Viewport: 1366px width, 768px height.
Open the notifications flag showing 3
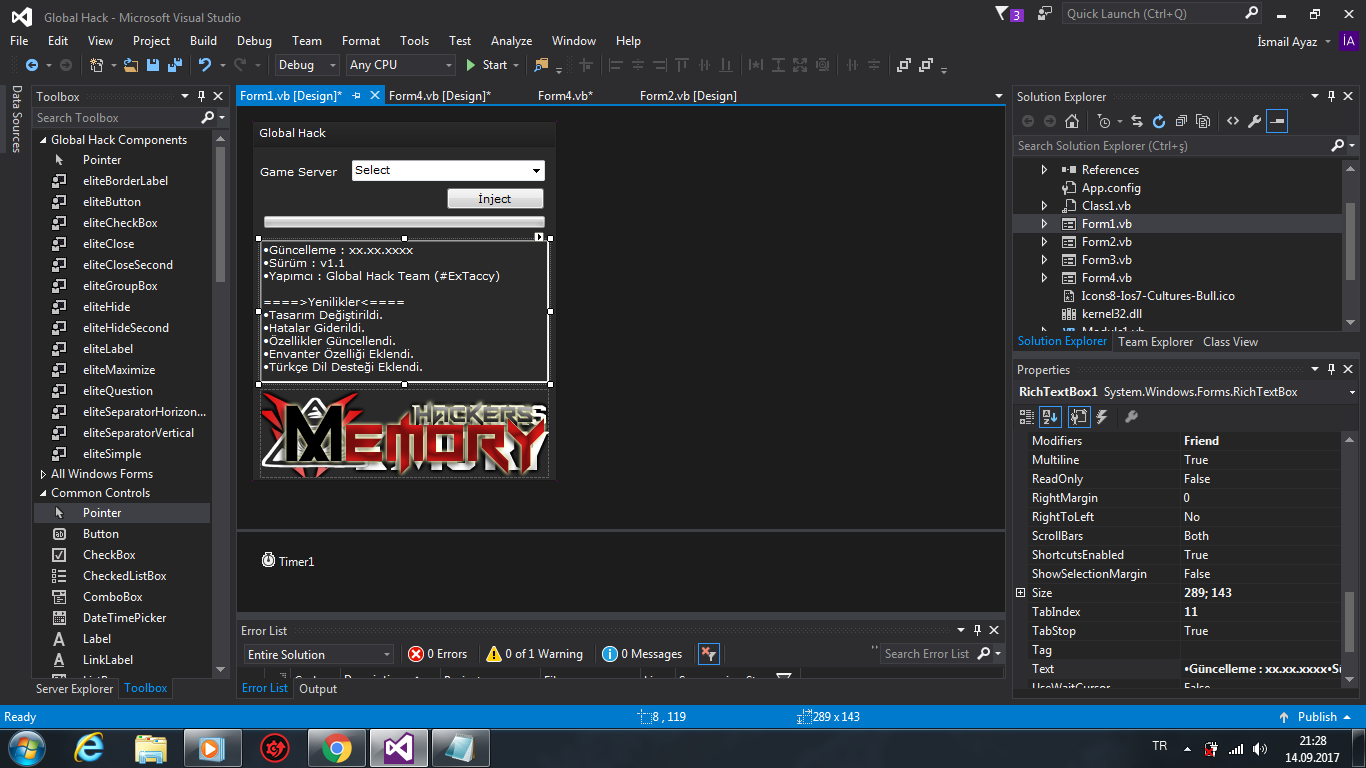pyautogui.click(x=1009, y=14)
